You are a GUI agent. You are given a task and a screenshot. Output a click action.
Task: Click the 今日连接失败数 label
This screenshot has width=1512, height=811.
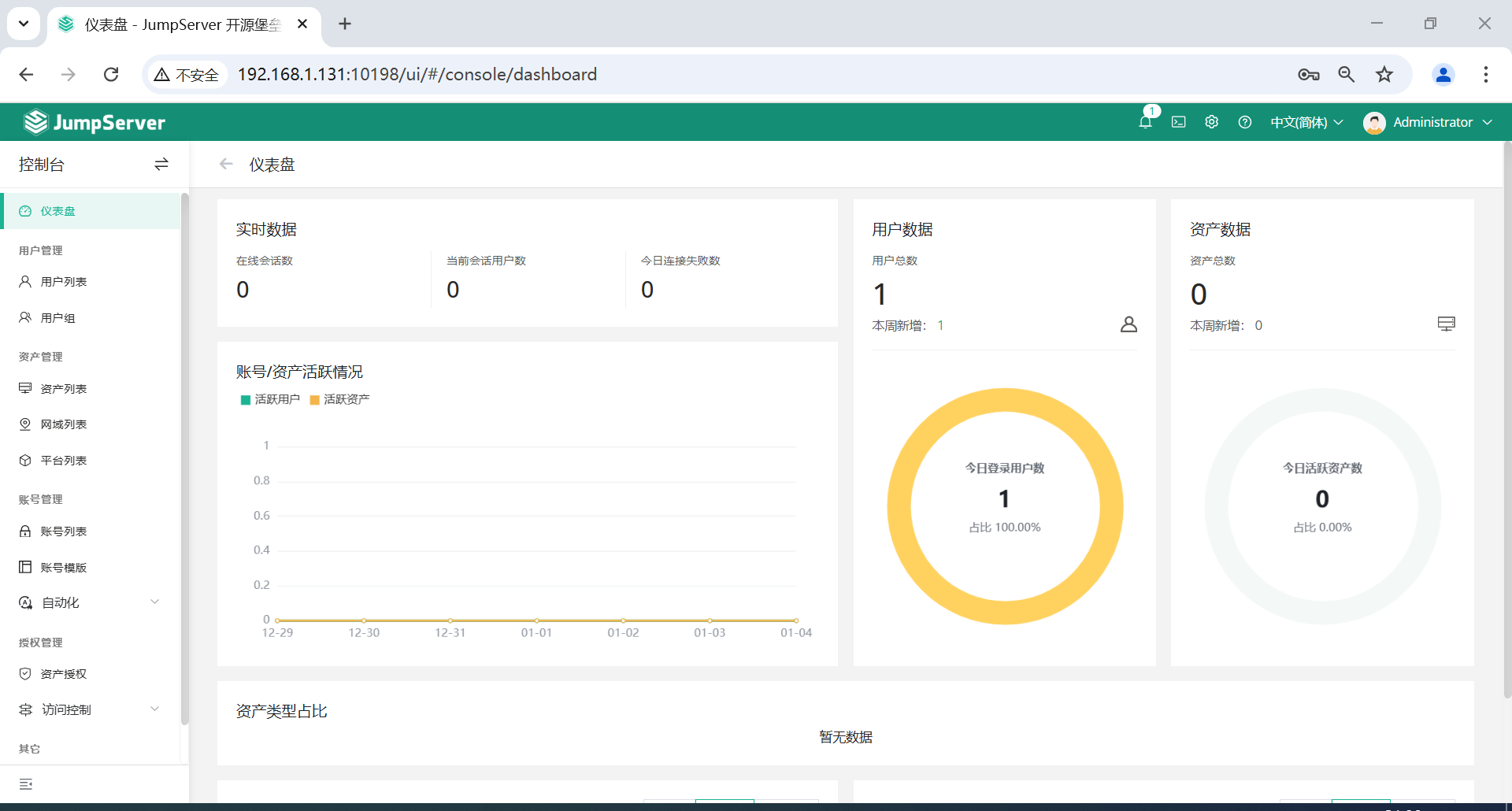(x=680, y=261)
